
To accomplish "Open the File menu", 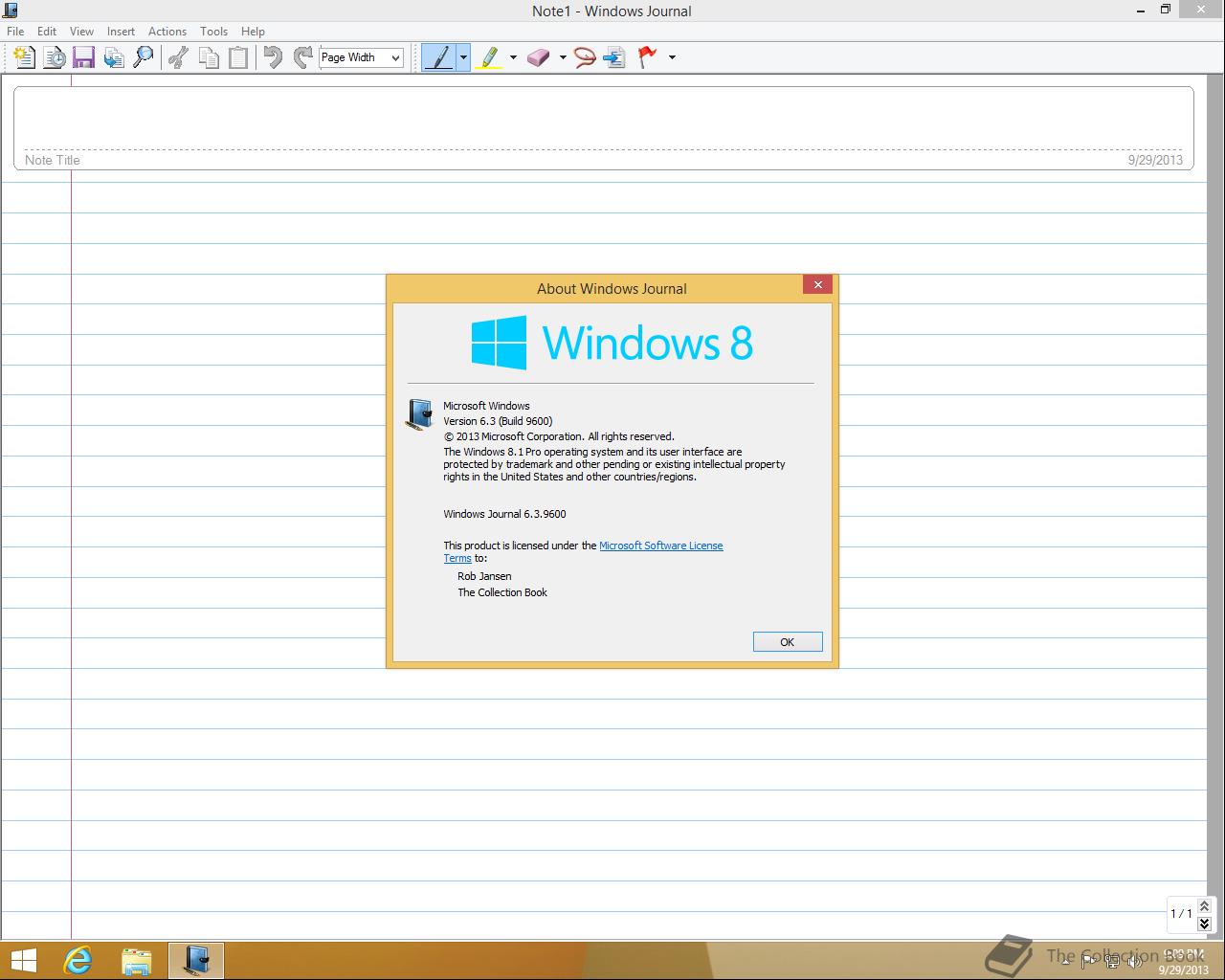I will coord(15,32).
